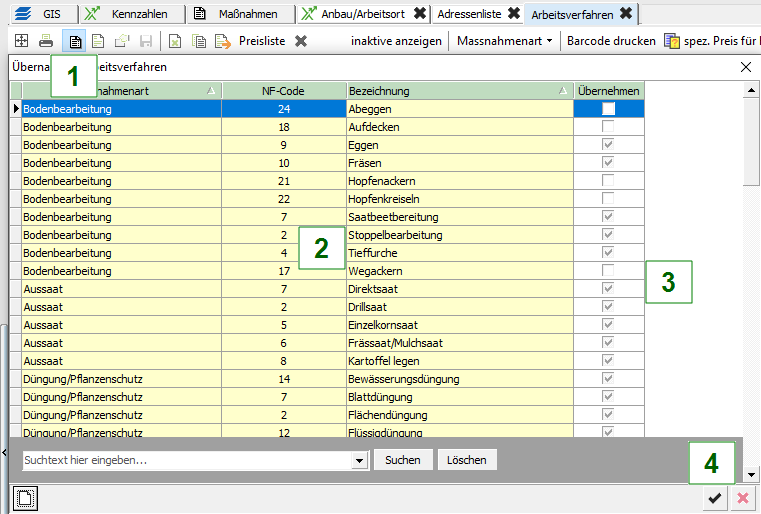The width and height of the screenshot is (761, 514).
Task: Confirm selection with the checkmark icon
Action: (x=714, y=498)
